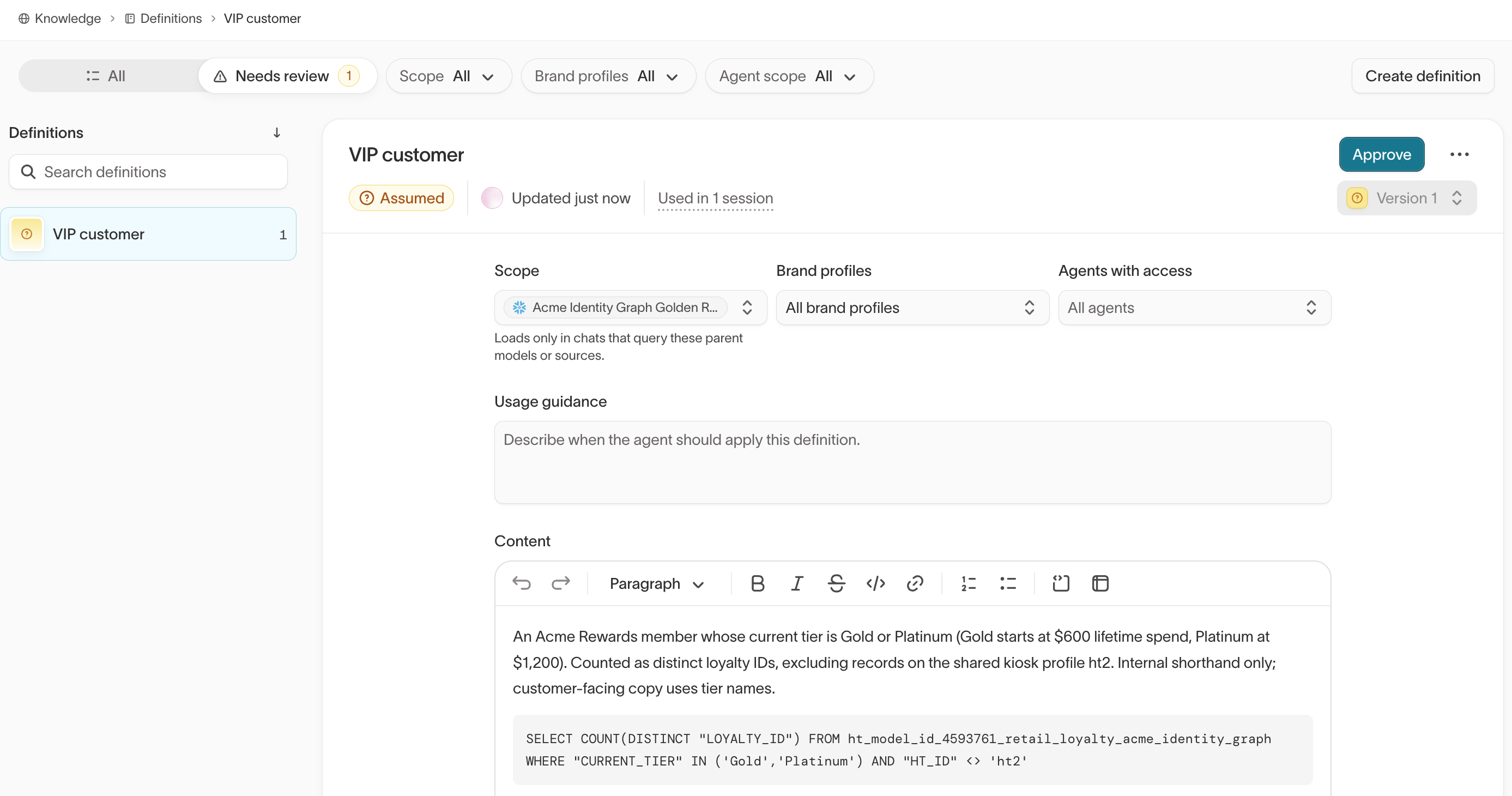Viewport: 1512px width, 796px height.
Task: Insert a link in content
Action: 915,583
